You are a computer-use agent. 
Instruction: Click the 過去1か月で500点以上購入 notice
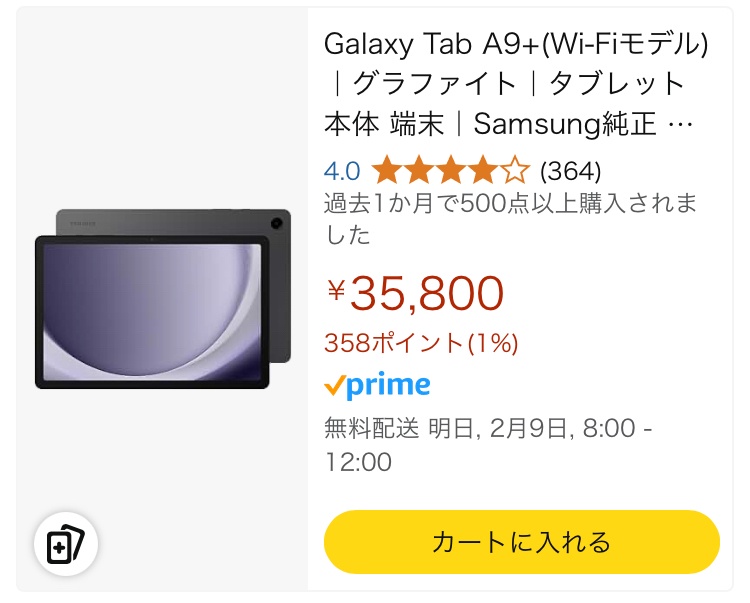pos(510,219)
